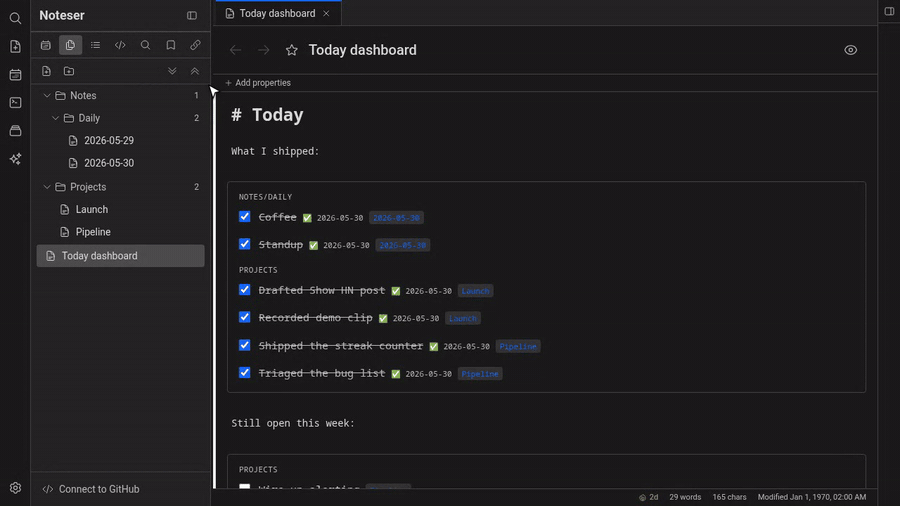Image resolution: width=900 pixels, height=506 pixels.
Task: Open the terminal panel icon in the left rail
Action: coord(15,103)
